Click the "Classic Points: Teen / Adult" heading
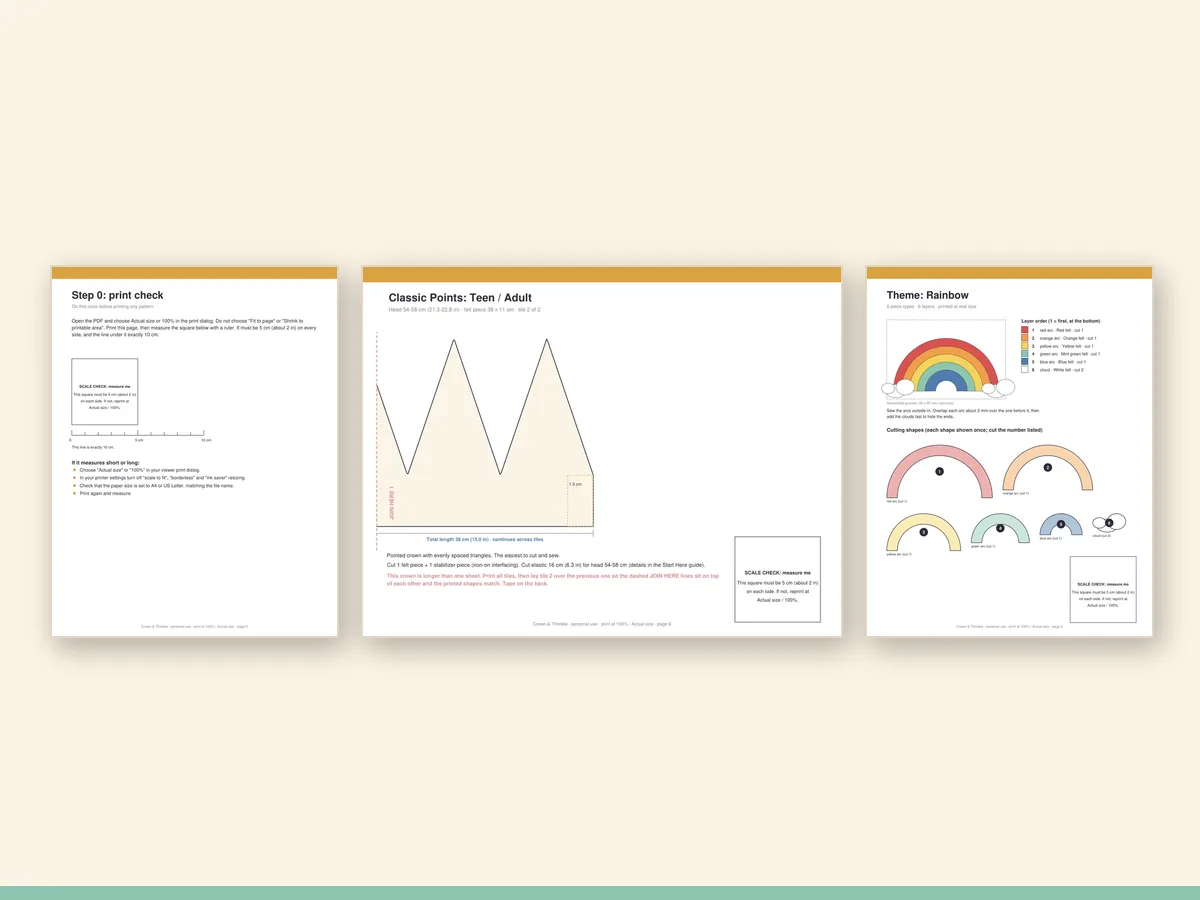Screen dimensions: 1200x900 460,298
